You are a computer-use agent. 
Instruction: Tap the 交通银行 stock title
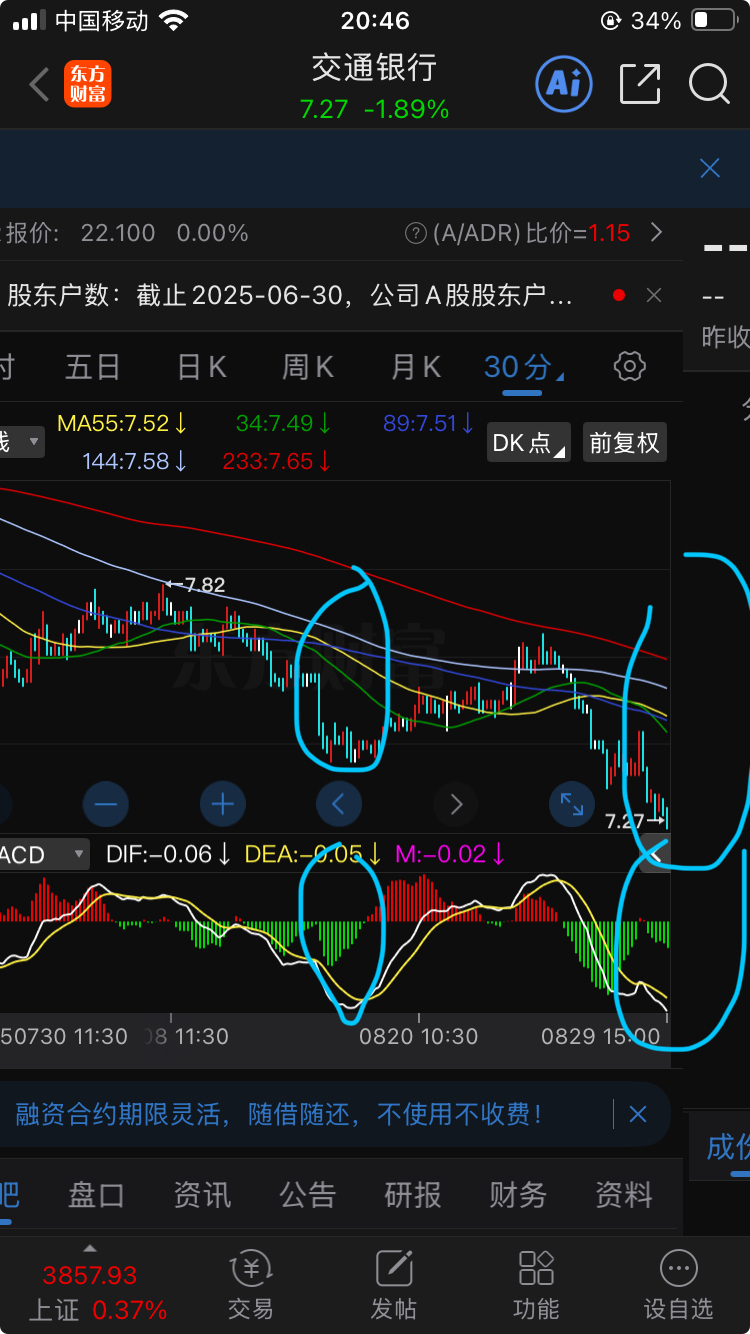(x=374, y=68)
